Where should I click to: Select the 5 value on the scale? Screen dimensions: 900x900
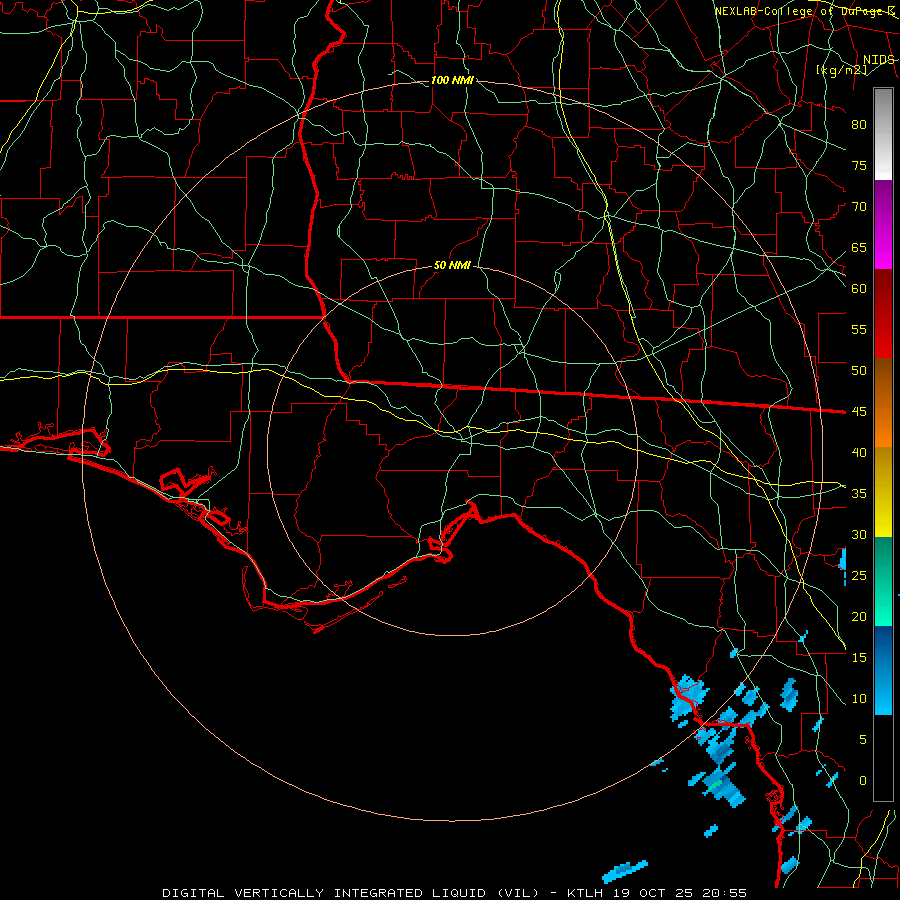point(863,739)
